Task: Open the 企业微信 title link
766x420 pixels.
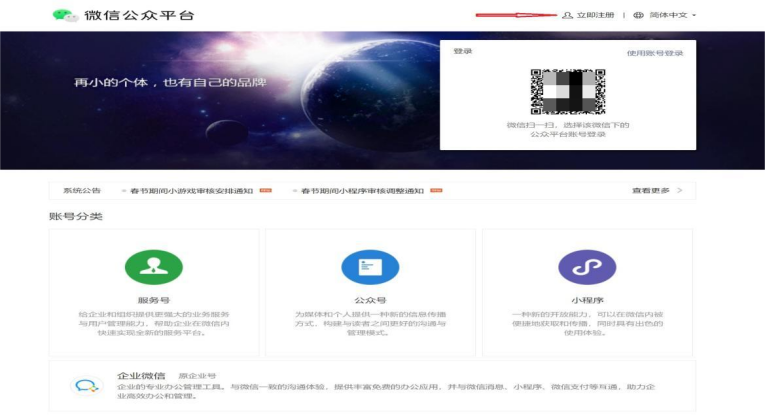Action: coord(141,376)
